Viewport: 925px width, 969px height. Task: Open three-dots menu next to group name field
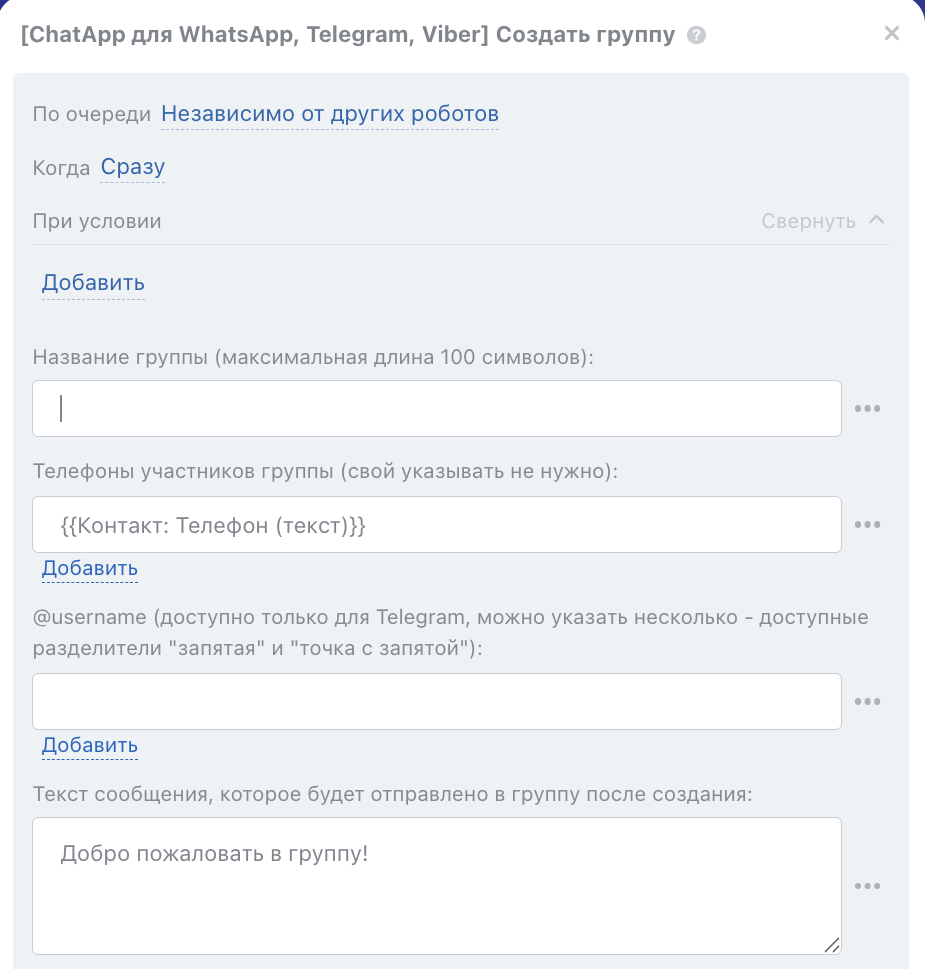(x=867, y=408)
